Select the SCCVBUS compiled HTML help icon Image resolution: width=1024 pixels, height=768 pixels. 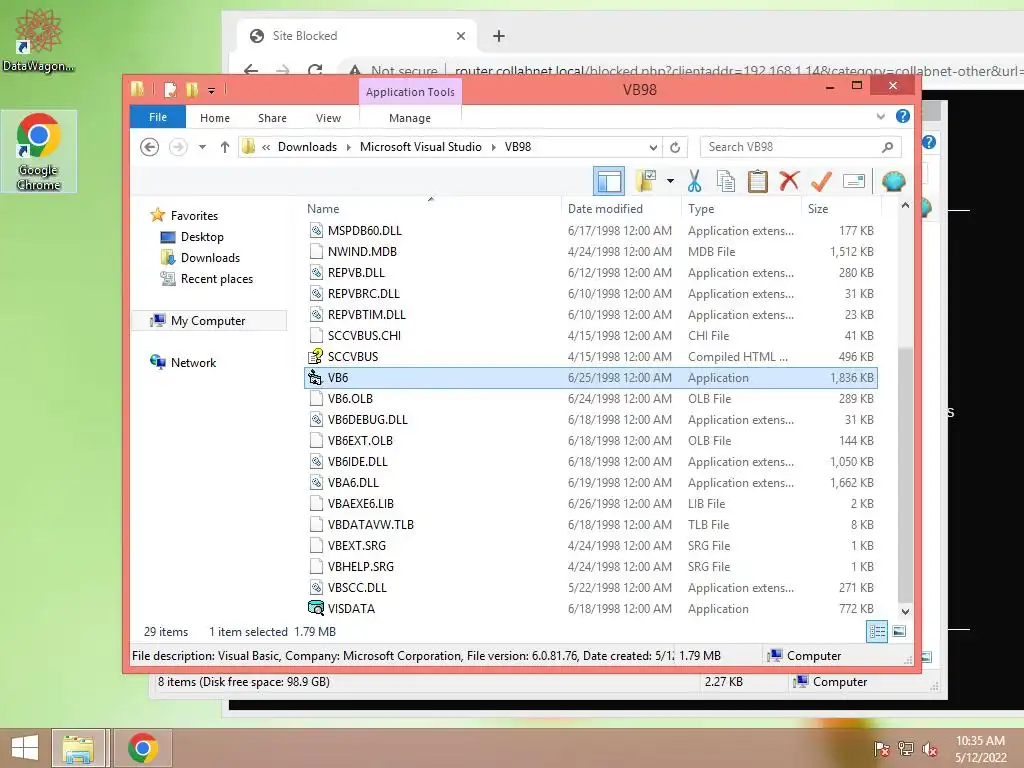coord(315,356)
